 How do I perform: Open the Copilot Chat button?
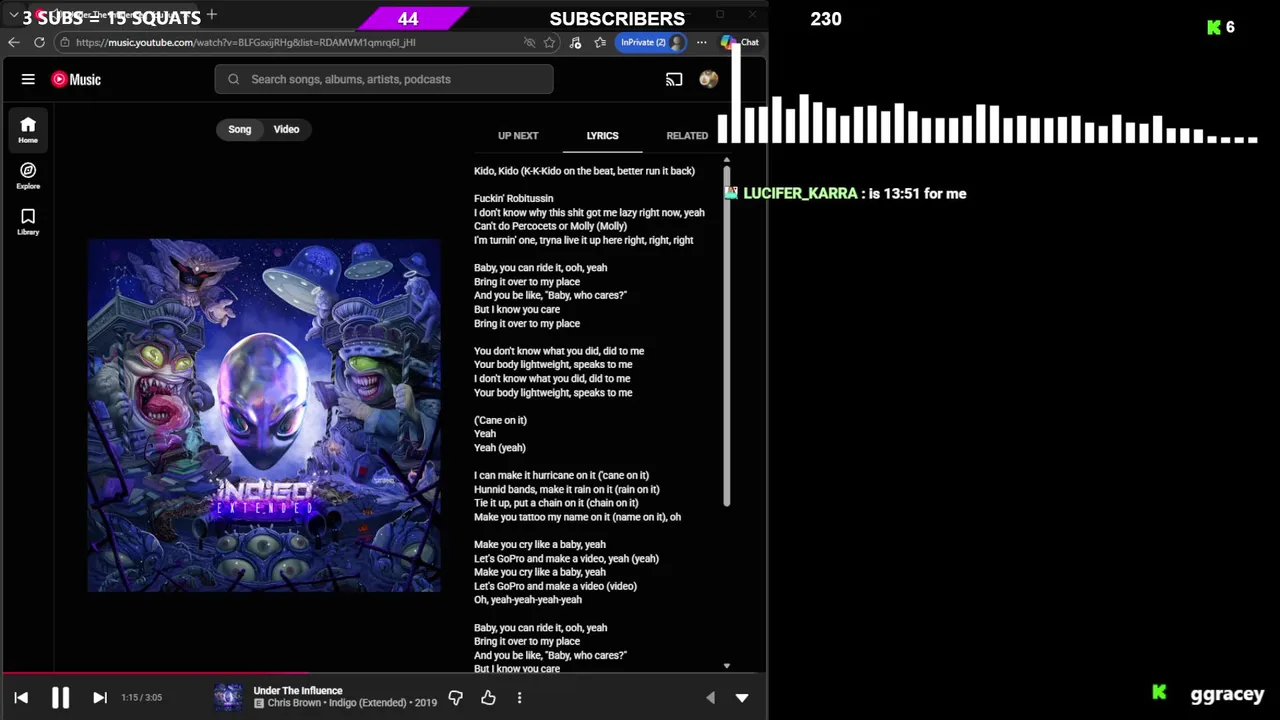click(x=741, y=42)
